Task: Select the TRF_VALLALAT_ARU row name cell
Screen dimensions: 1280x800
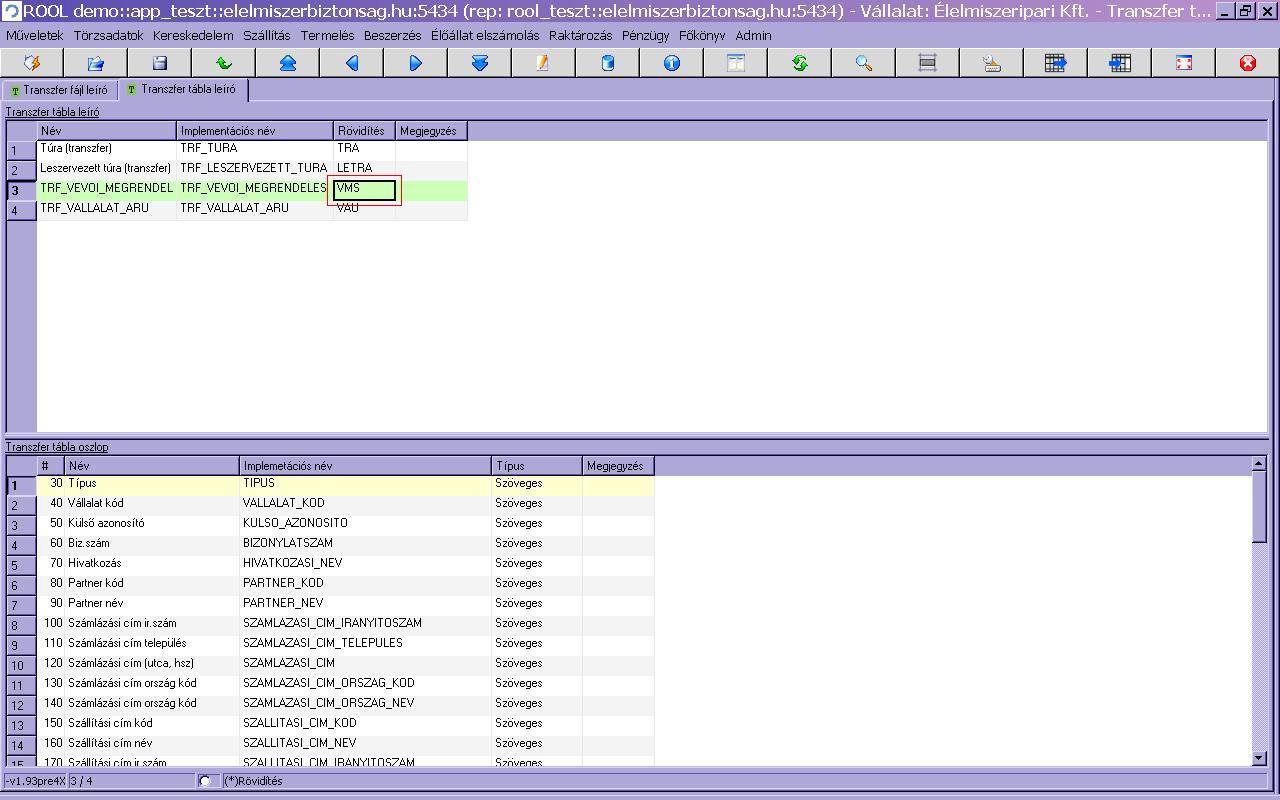Action: (x=106, y=208)
